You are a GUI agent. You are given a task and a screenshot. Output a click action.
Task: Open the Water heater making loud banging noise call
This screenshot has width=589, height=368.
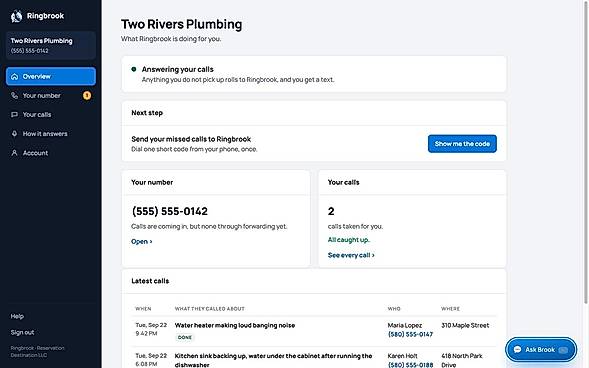pyautogui.click(x=235, y=326)
